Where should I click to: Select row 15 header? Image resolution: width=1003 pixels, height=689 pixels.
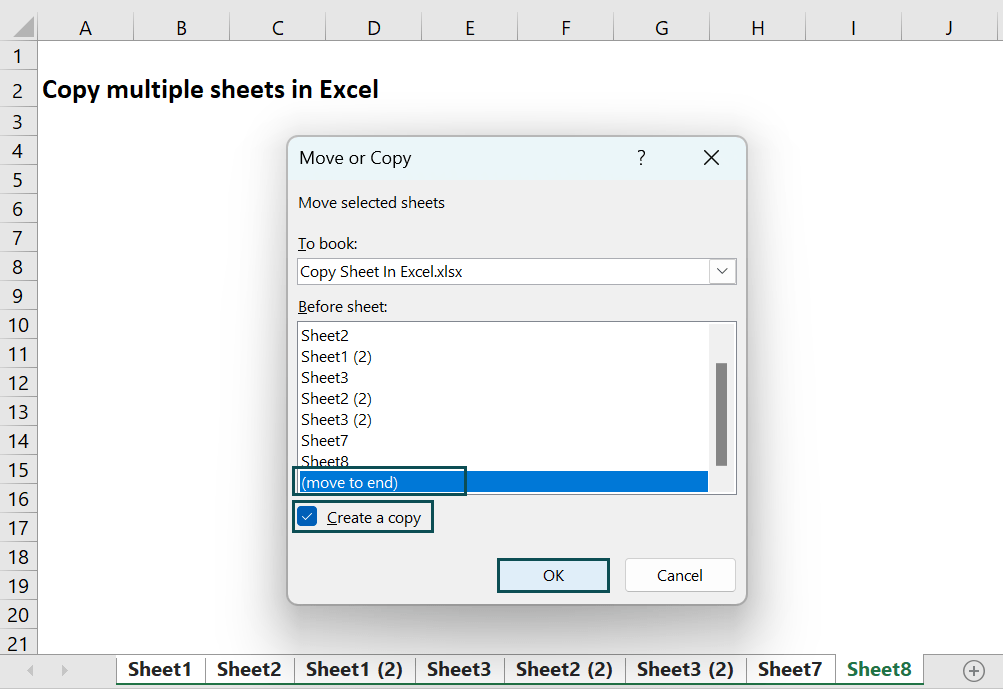[x=18, y=469]
